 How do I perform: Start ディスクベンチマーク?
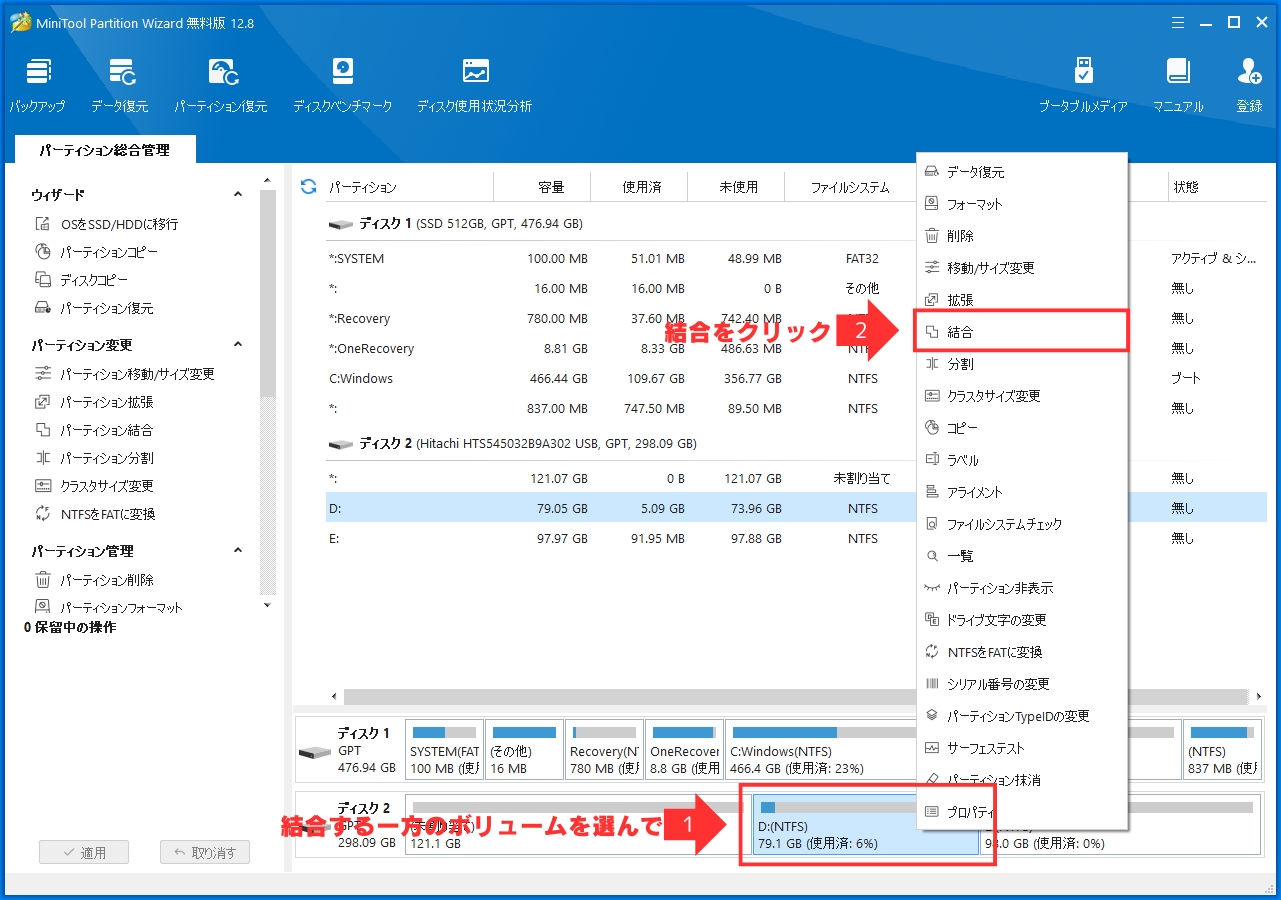point(343,85)
